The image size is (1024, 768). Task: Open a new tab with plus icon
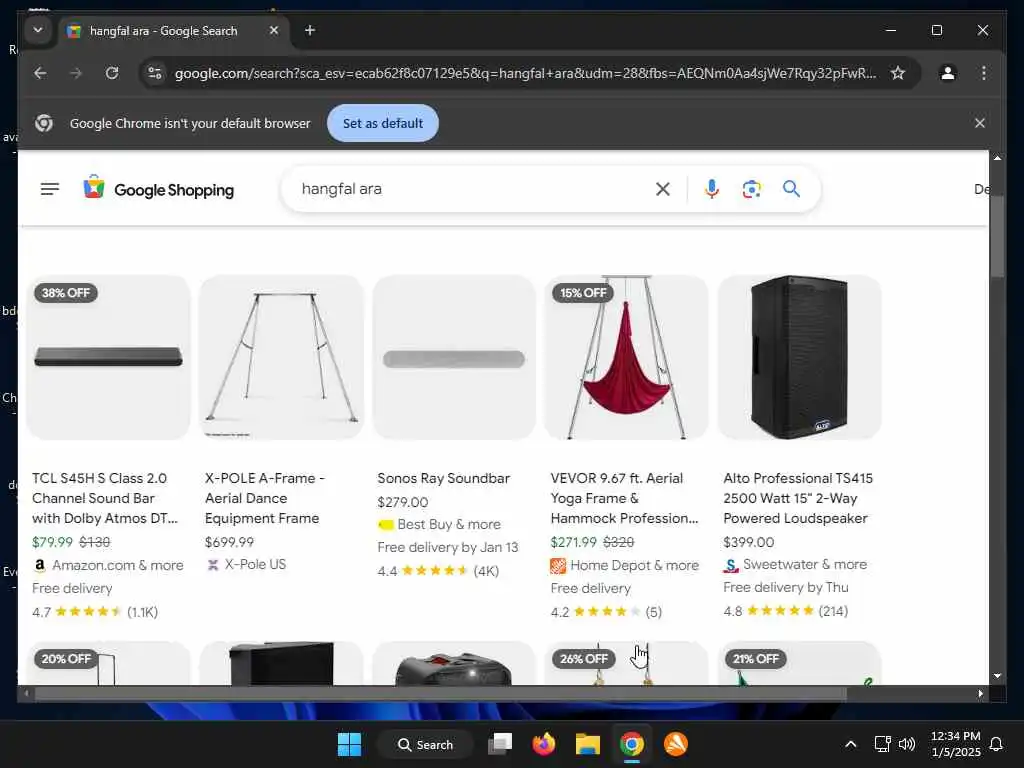310,30
